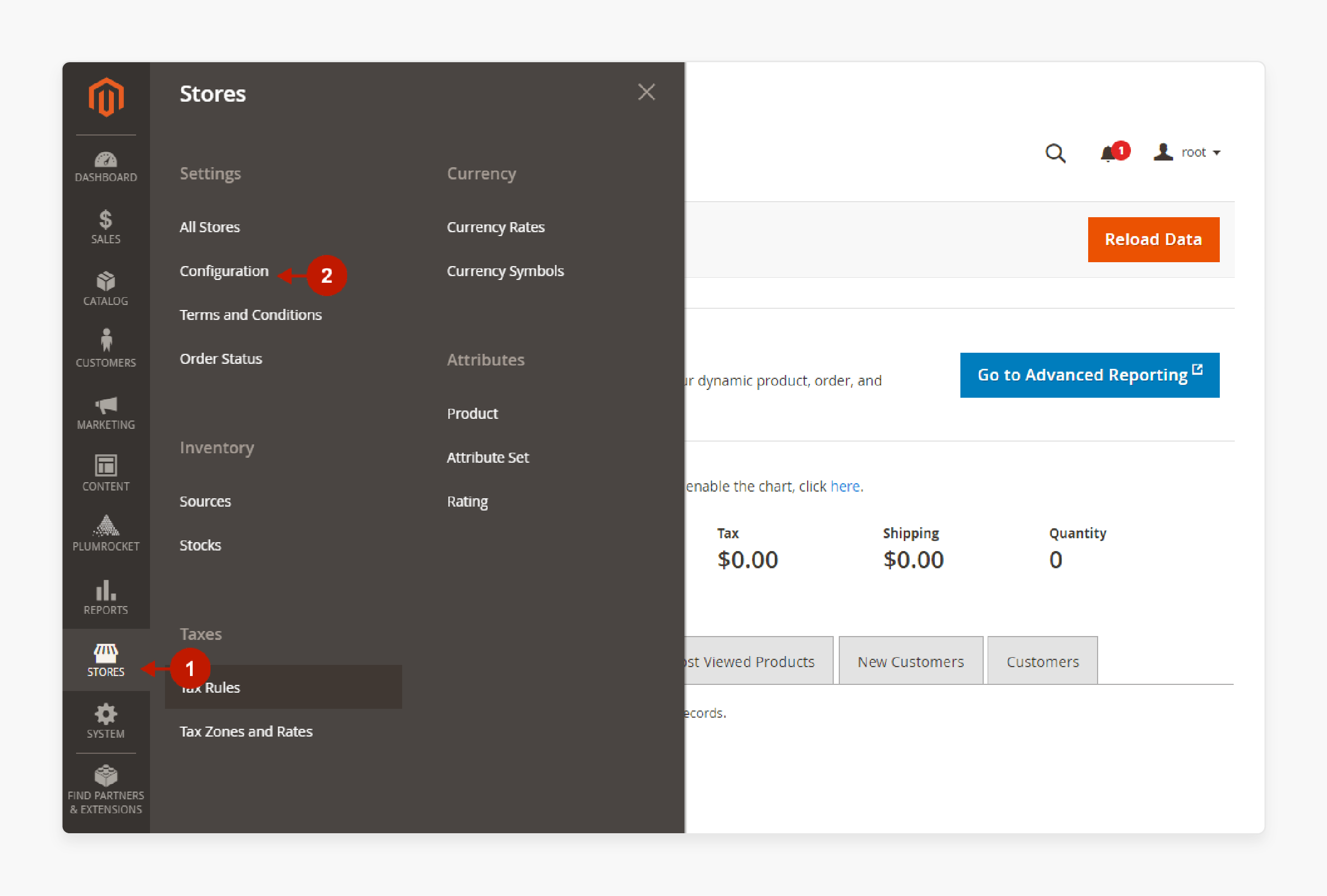Select the Tax Zones and Rates option
Screen dimensions: 1327x896
(246, 731)
